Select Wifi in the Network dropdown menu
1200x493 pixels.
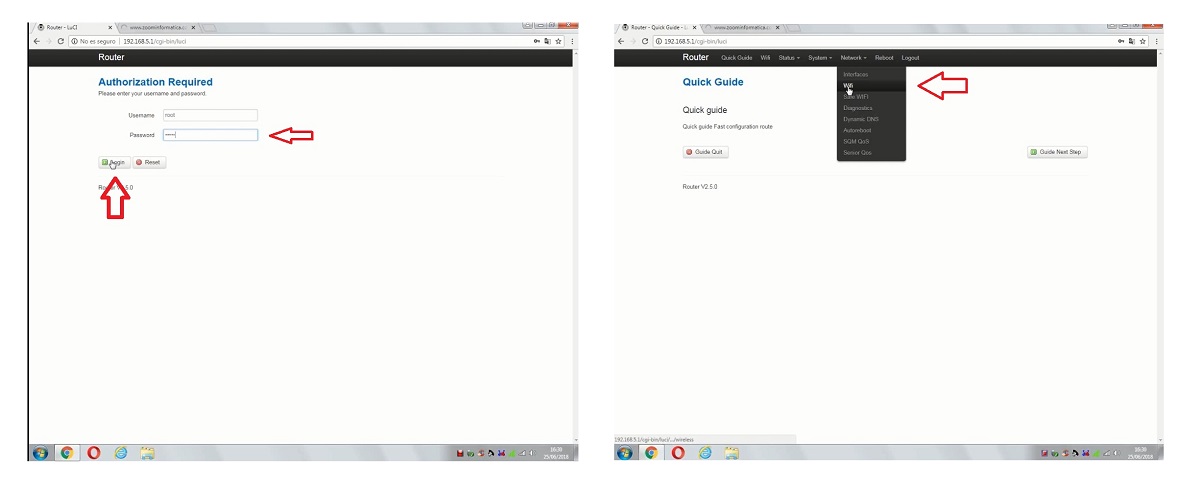point(871,86)
